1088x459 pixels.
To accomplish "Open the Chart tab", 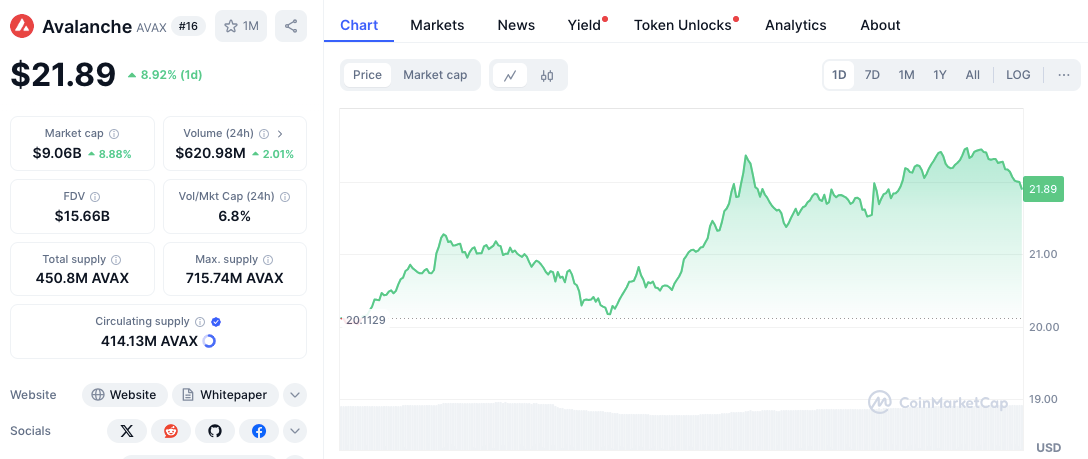I will tap(359, 26).
